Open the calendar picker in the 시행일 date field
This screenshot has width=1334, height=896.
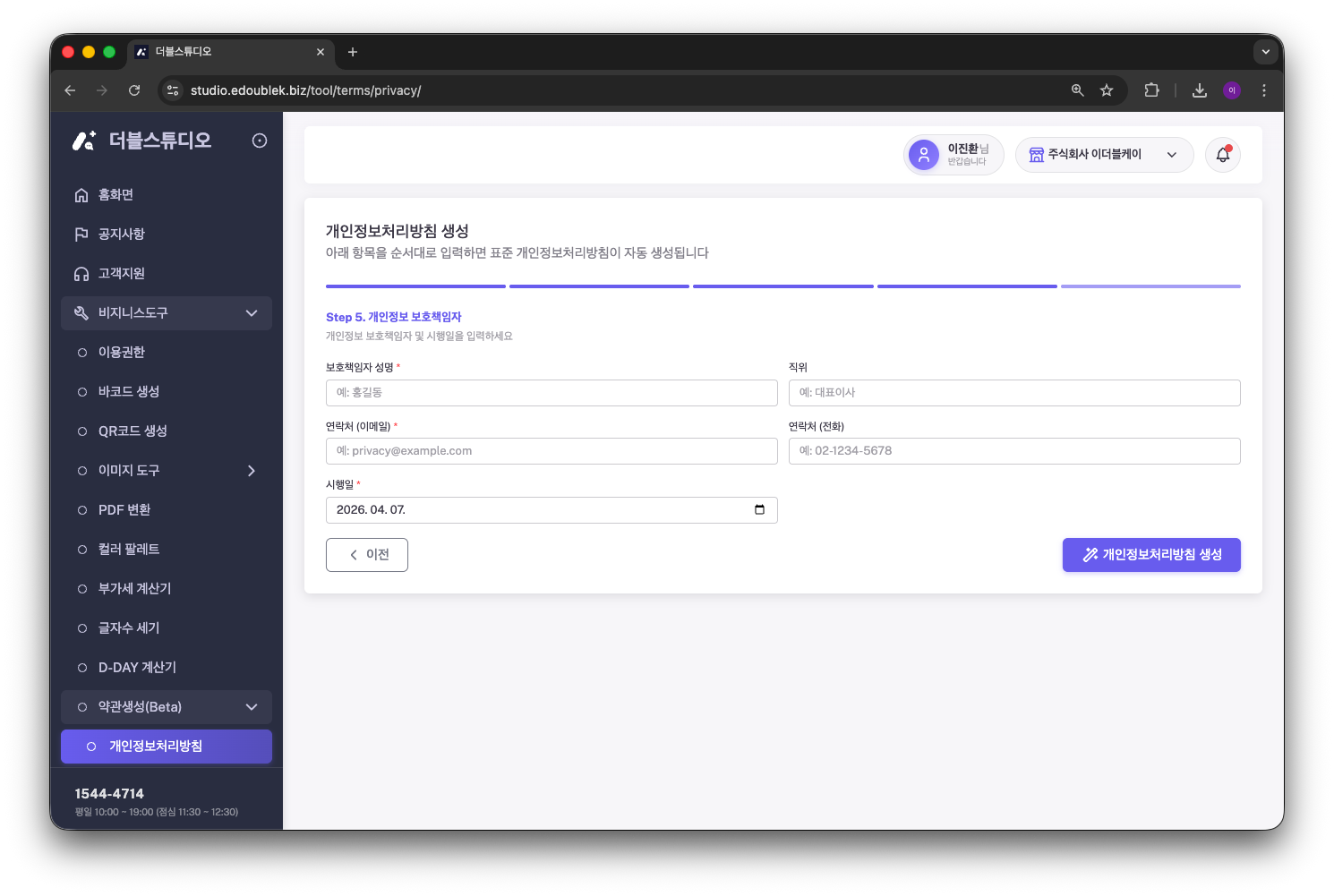click(759, 510)
